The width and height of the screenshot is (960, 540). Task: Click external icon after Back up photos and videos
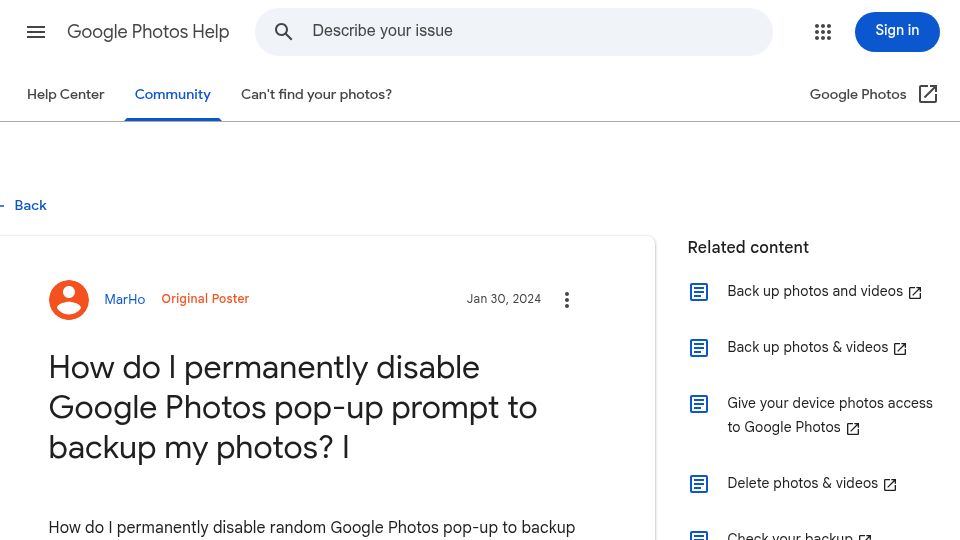click(x=915, y=293)
